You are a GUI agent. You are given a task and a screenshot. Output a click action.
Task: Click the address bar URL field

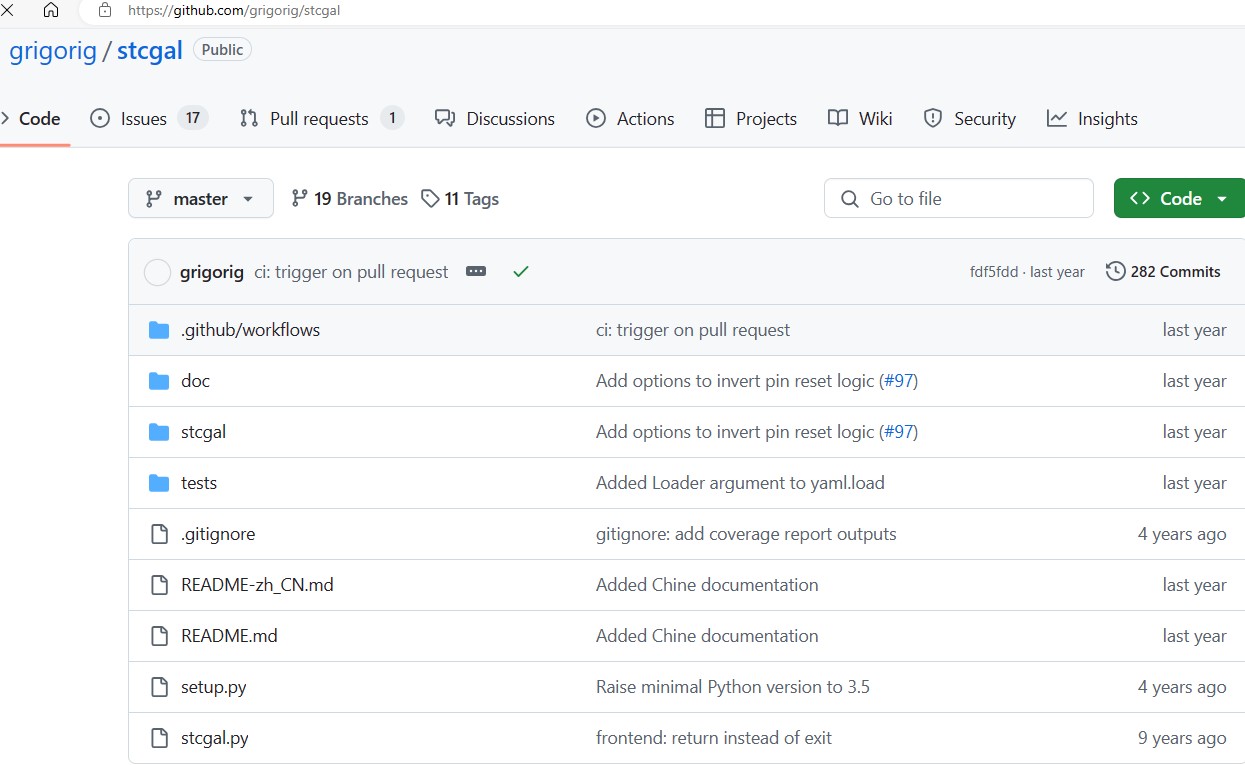[x=660, y=11]
